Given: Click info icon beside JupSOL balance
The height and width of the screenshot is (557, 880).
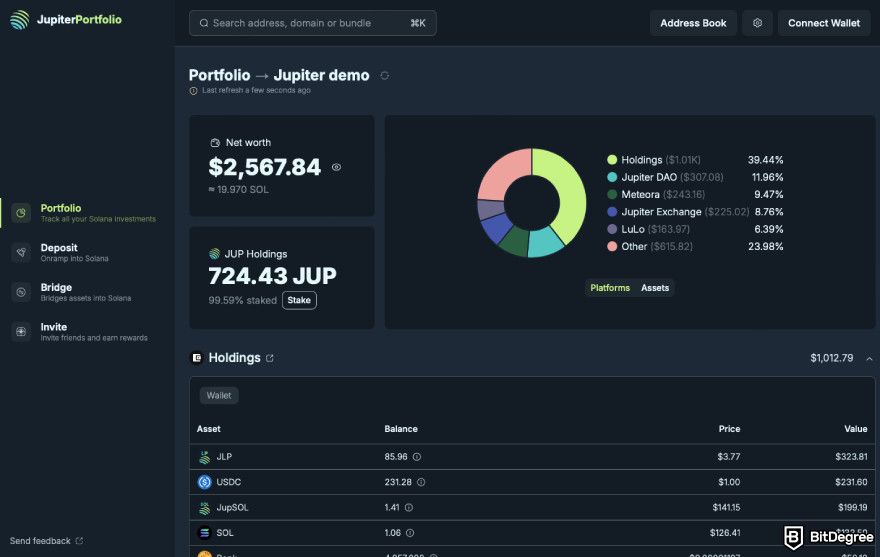Looking at the screenshot, I should tap(409, 508).
